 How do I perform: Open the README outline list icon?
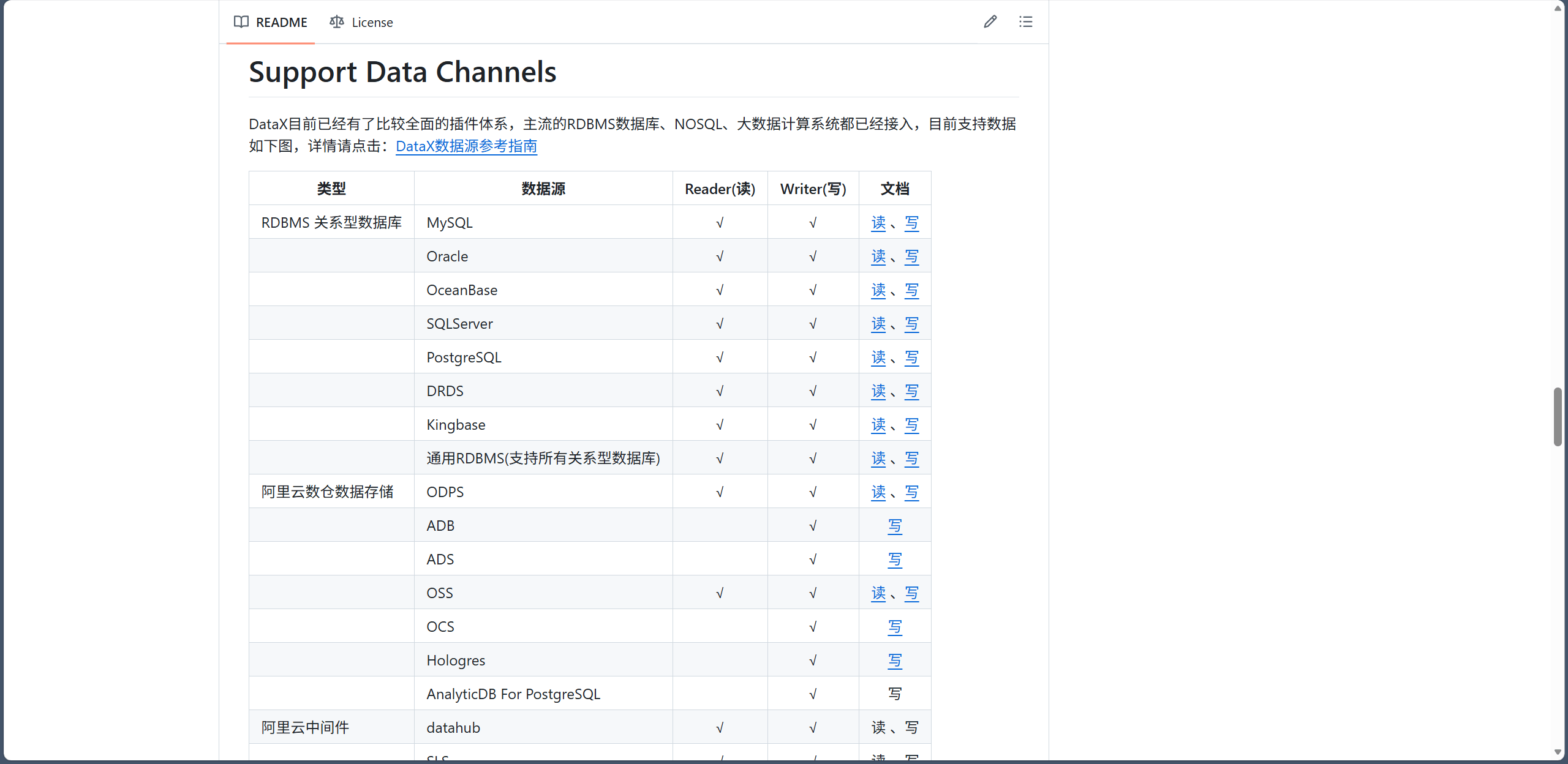pos(1026,22)
